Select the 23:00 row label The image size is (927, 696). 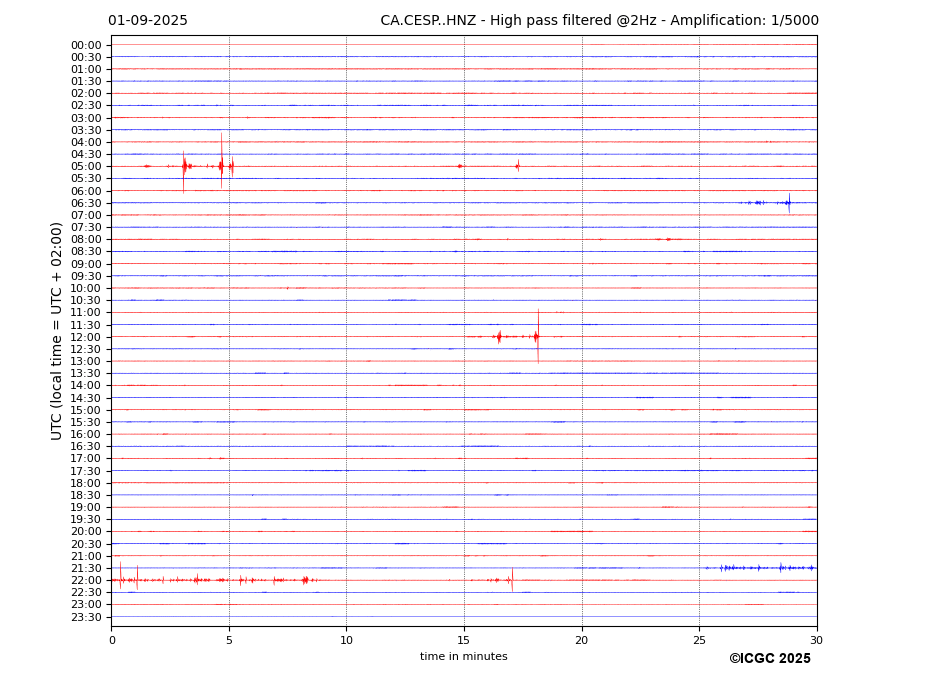[86, 605]
